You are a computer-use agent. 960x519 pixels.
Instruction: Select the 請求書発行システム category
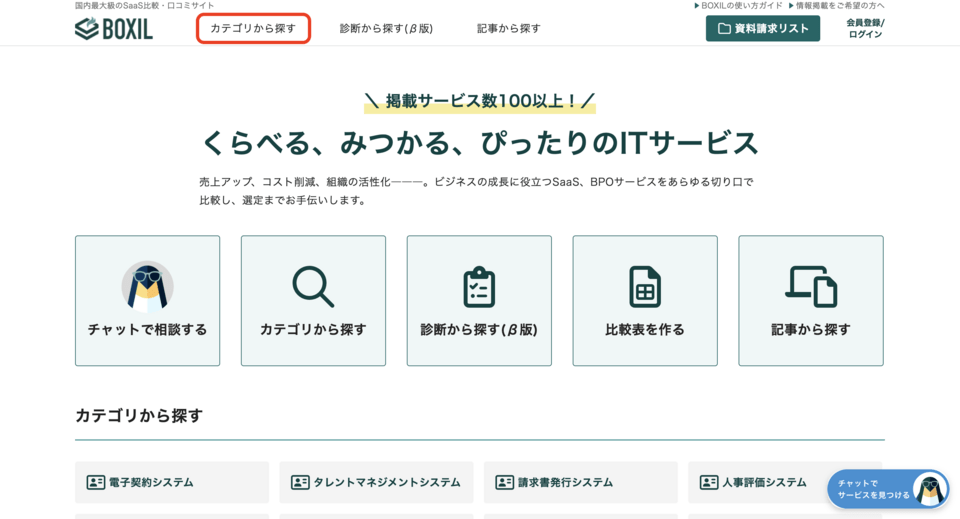pos(565,482)
